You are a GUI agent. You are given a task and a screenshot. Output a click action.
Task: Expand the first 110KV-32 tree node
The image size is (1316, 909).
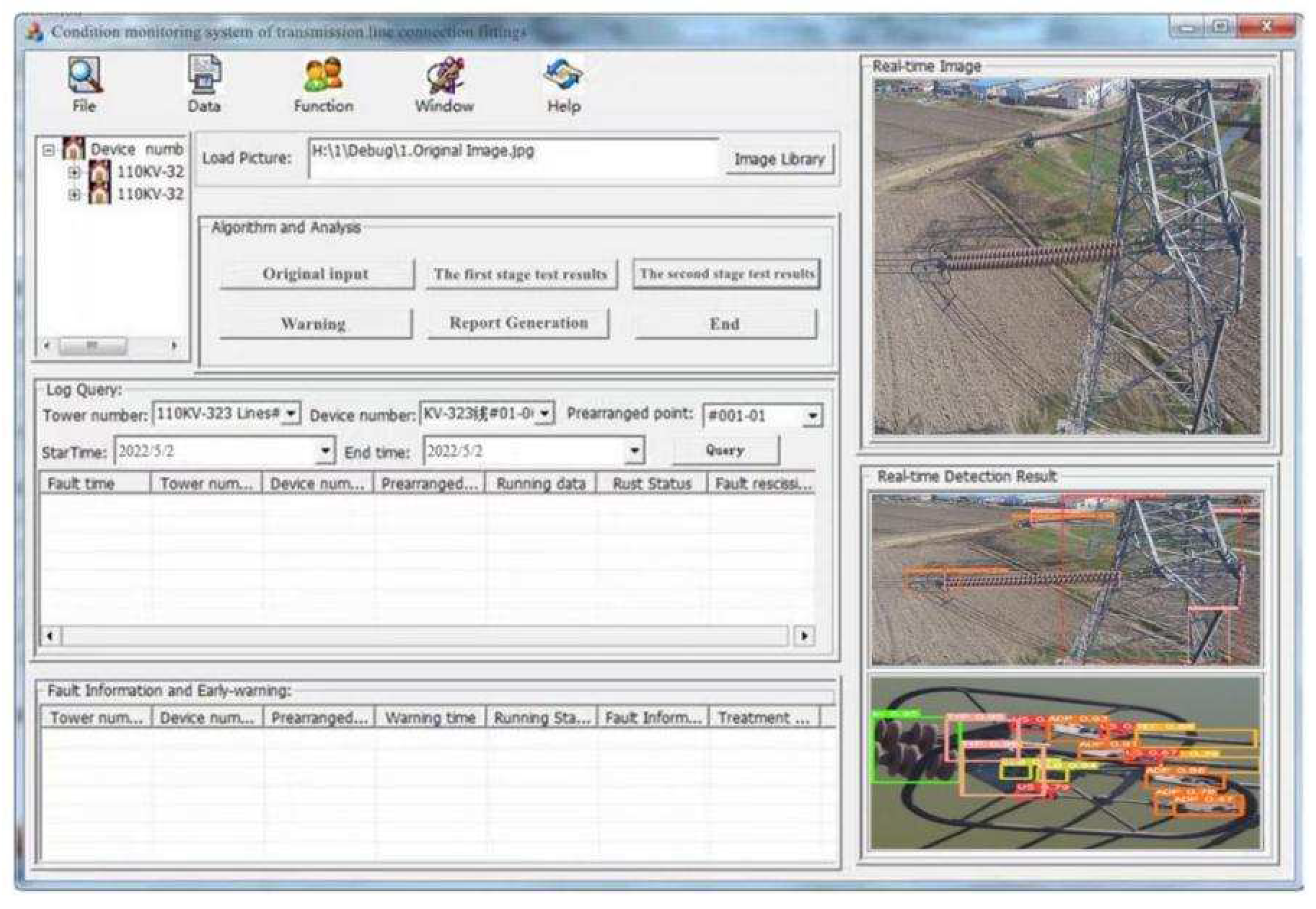74,172
